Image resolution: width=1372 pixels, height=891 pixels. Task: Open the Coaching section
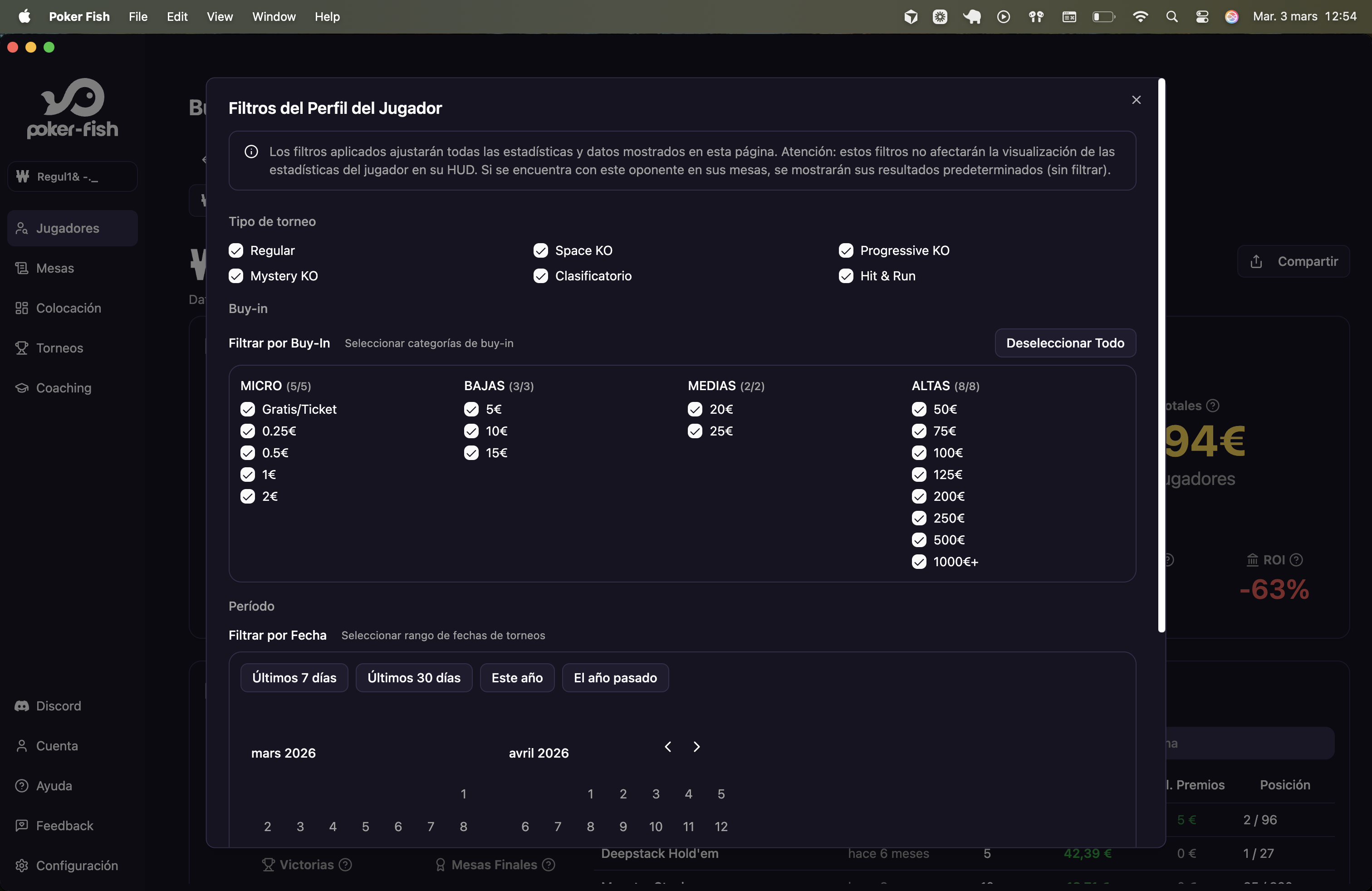(x=73, y=388)
